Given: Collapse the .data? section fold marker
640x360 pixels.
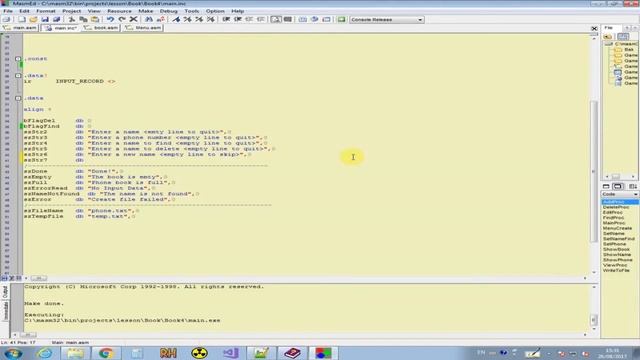Looking at the screenshot, I should (x=18, y=76).
